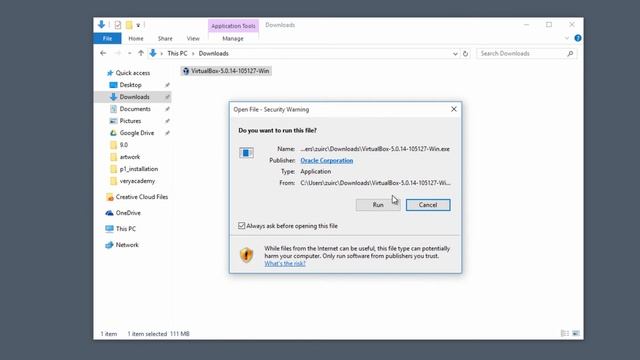Screen dimensions: 640x360
Task: Switch to the Home ribbon tab
Action: 136,38
